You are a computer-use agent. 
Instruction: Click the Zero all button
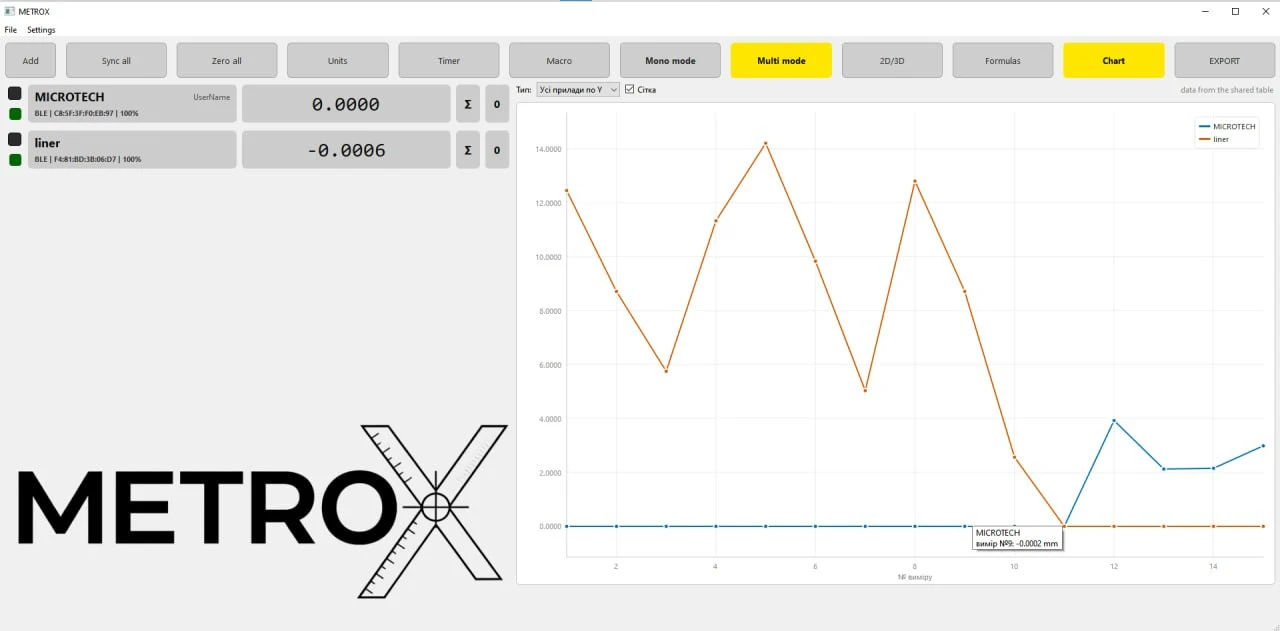click(227, 61)
